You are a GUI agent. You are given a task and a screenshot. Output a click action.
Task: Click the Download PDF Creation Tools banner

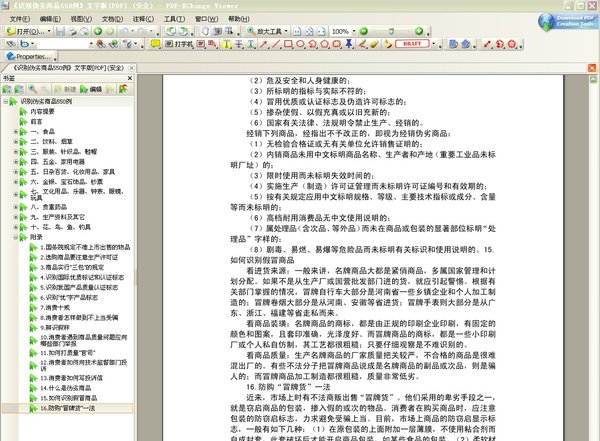(567, 21)
